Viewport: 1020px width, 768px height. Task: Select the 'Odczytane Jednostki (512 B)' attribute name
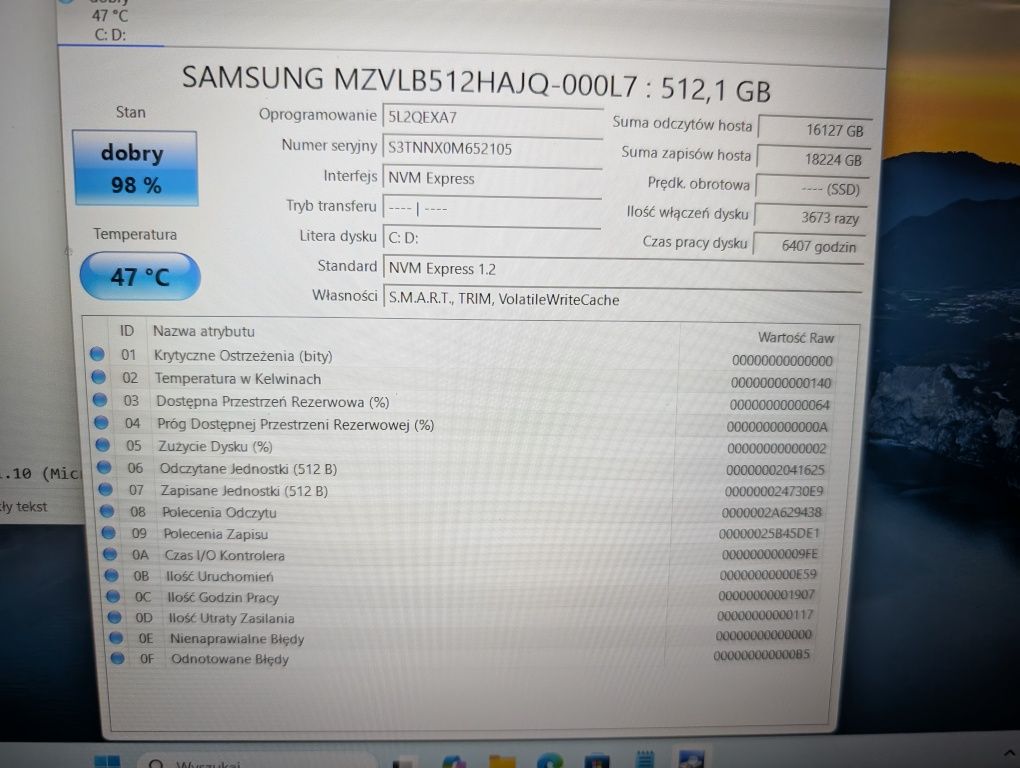pyautogui.click(x=248, y=469)
